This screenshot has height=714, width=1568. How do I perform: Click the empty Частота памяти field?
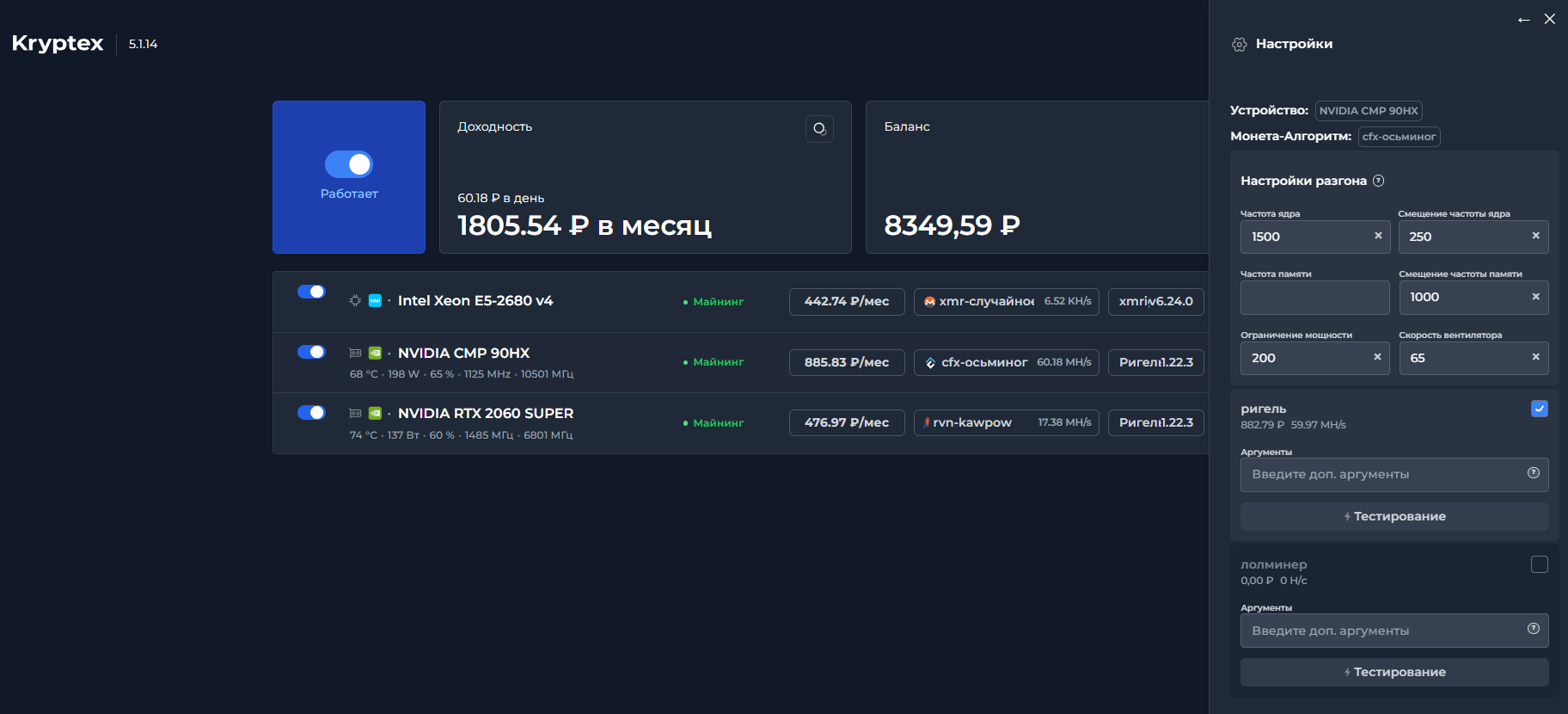click(1314, 298)
